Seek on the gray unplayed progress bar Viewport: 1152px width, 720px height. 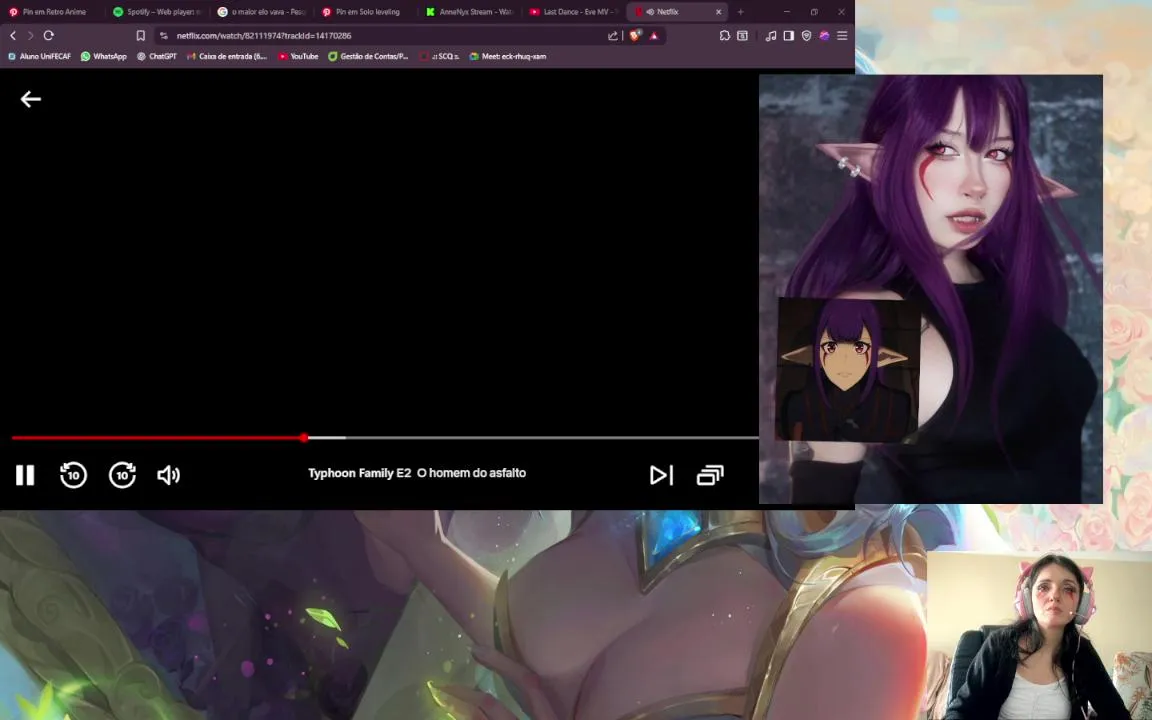click(x=551, y=438)
